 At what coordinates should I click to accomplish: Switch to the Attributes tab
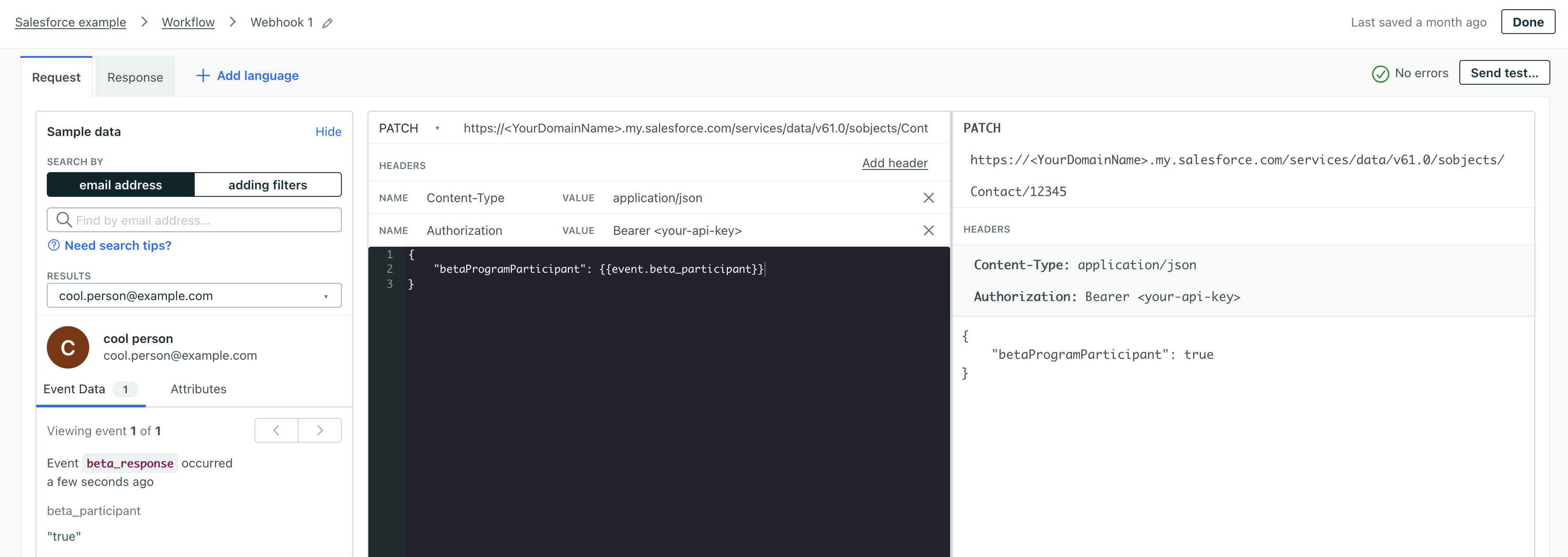click(x=198, y=388)
